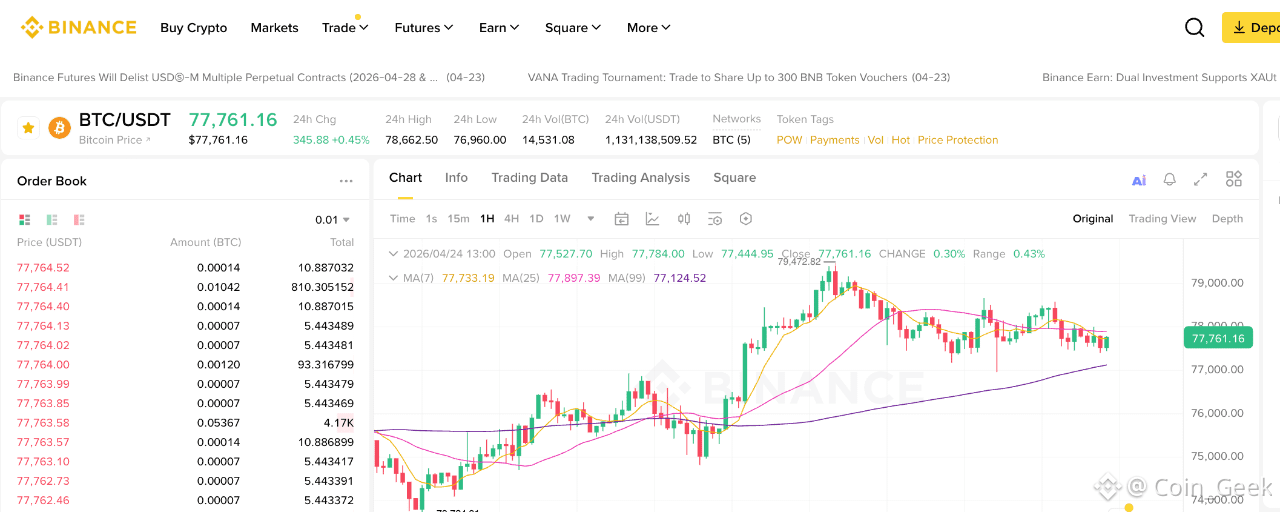1280x512 pixels.
Task: Open Bitcoin Price external link icon
Action: 149,140
